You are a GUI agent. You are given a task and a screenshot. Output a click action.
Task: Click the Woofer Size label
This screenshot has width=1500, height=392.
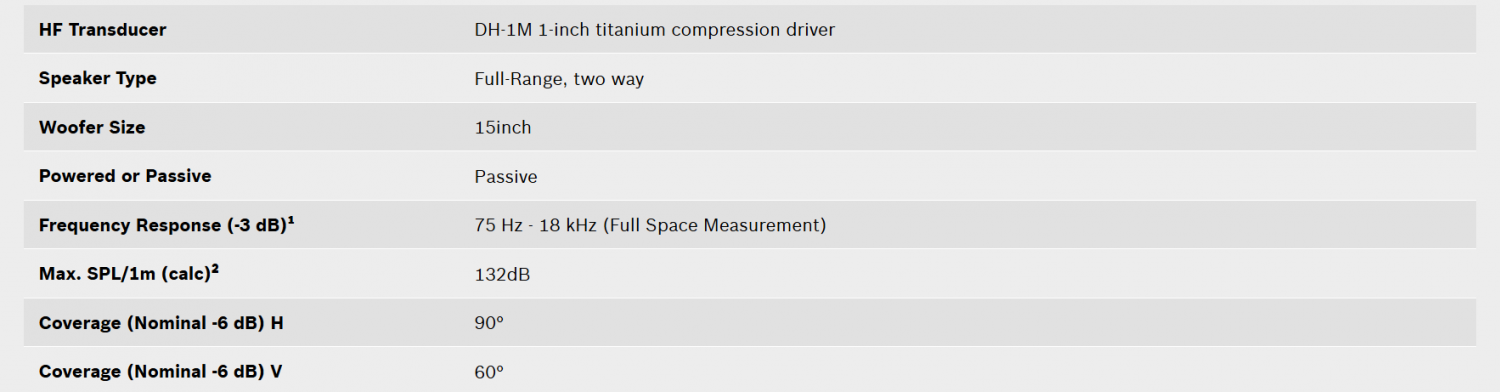pyautogui.click(x=92, y=128)
